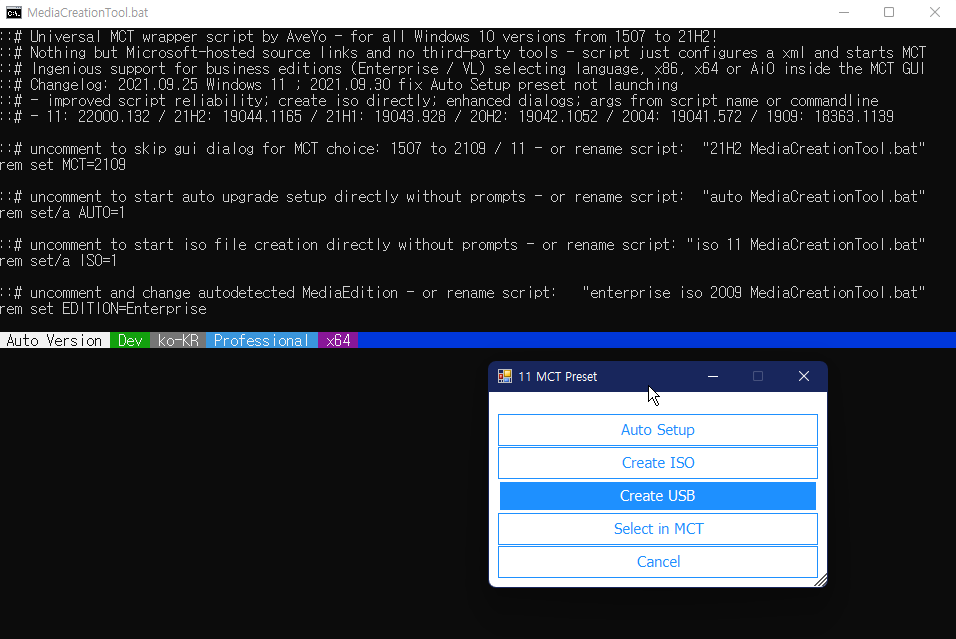The image size is (956, 639).
Task: Click the MediaCreationTool.bat console icon
Action: coord(13,13)
